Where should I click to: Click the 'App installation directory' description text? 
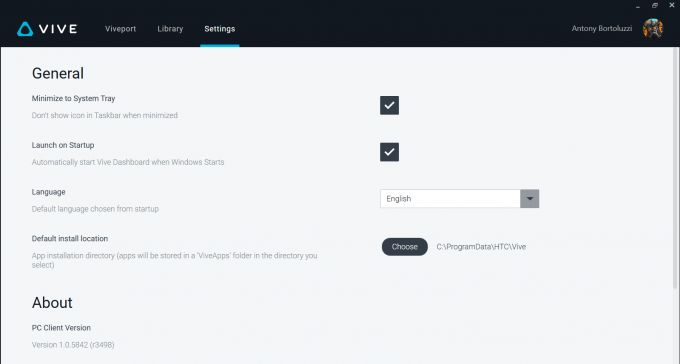(x=174, y=260)
